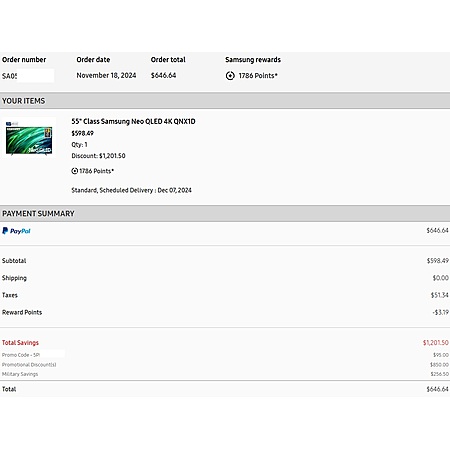Click the item's 1786 Points* text
The height and width of the screenshot is (450, 450).
(x=97, y=171)
